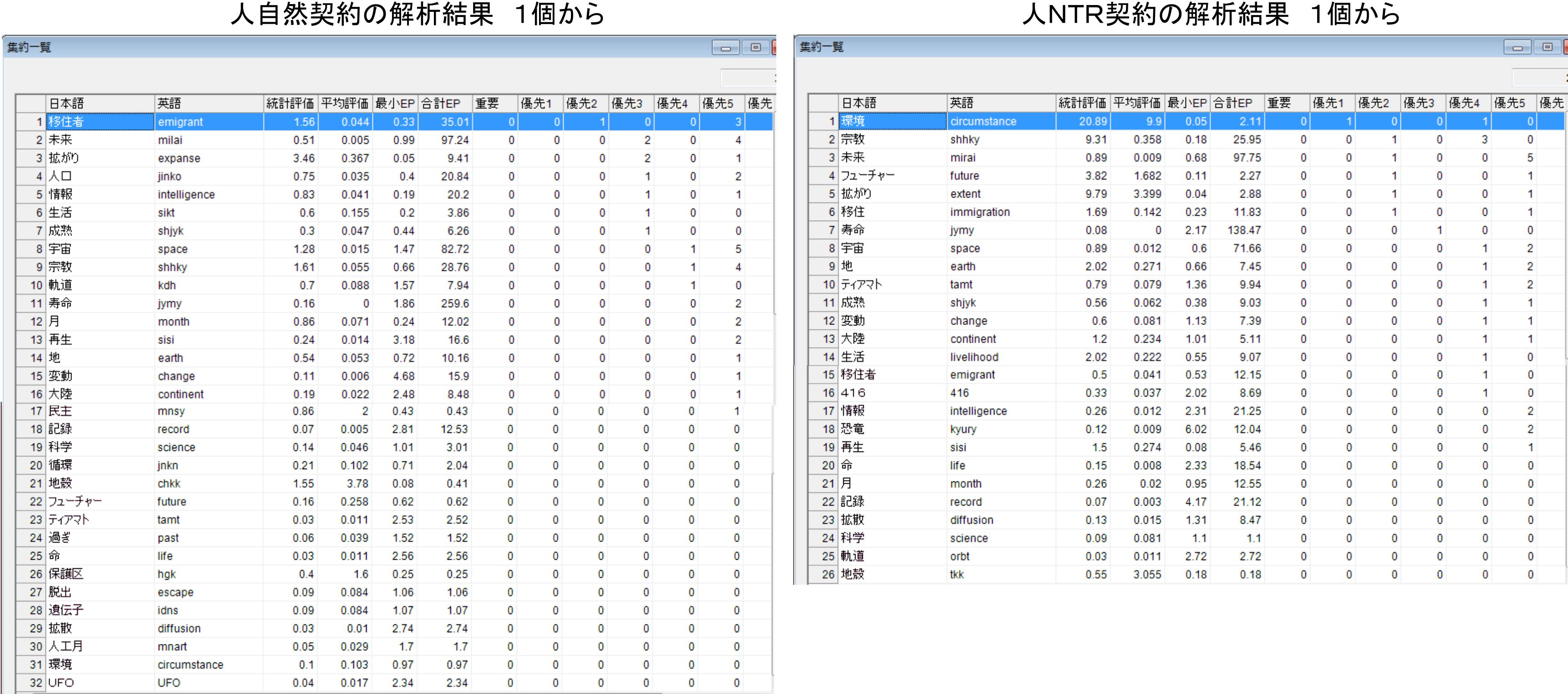This screenshot has height=694, width=1568.
Task: Click the input field in the right window's top-right corner
Action: coord(1539,77)
